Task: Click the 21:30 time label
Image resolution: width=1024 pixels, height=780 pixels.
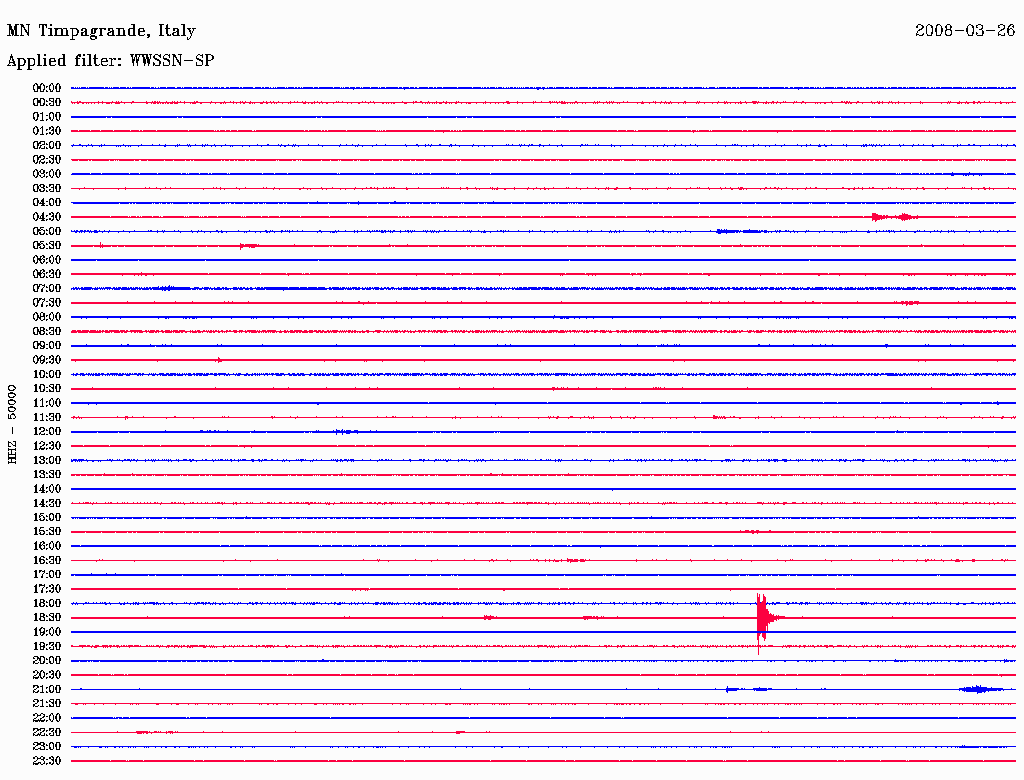Action: [47, 703]
